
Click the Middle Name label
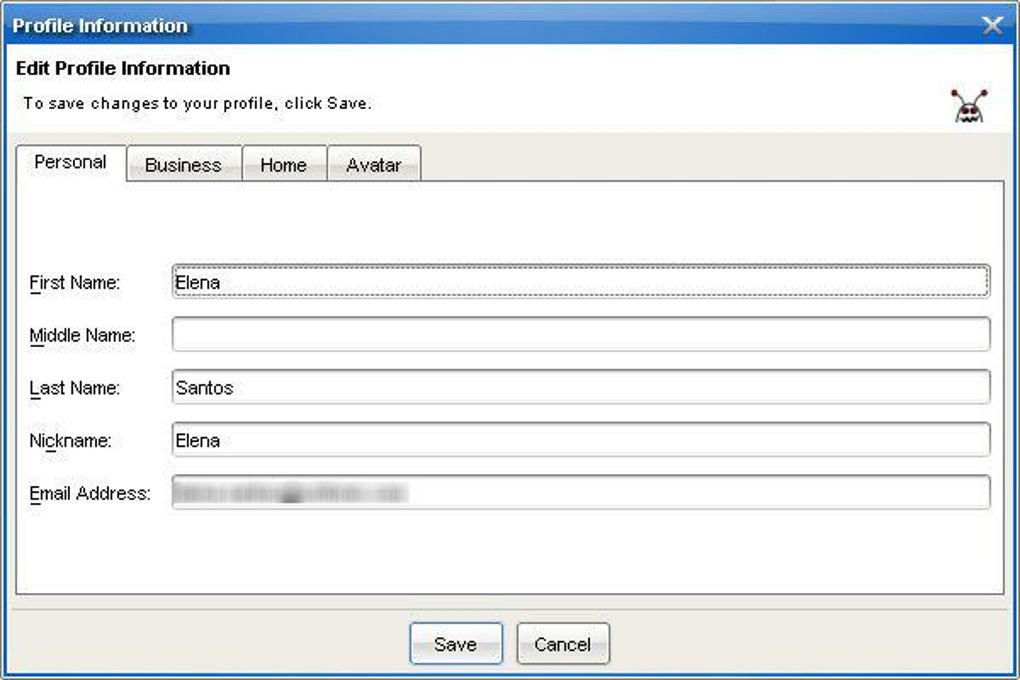coord(83,336)
